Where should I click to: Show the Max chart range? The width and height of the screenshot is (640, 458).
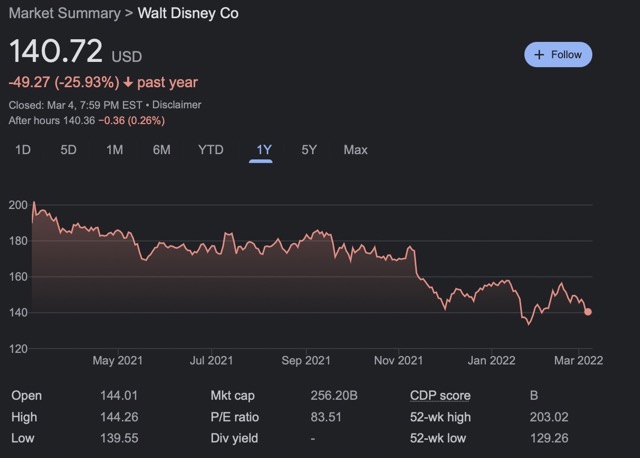tap(356, 150)
